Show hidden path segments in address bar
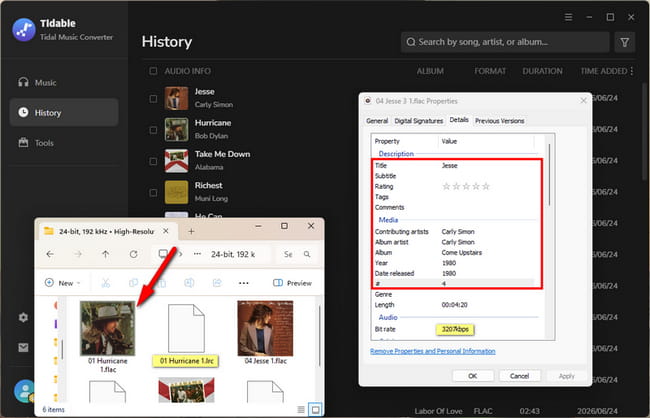This screenshot has width=650, height=418. pos(197,254)
